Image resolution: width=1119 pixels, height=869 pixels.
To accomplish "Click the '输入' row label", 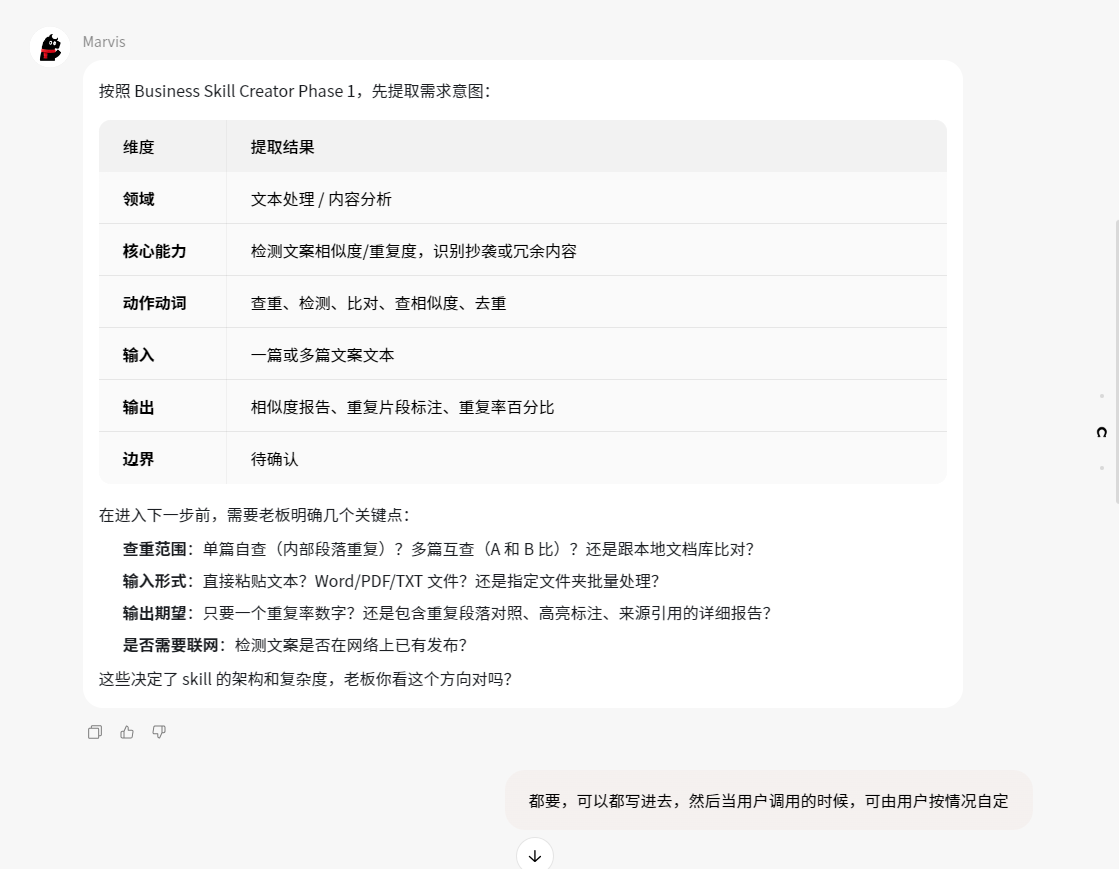I will 138,355.
